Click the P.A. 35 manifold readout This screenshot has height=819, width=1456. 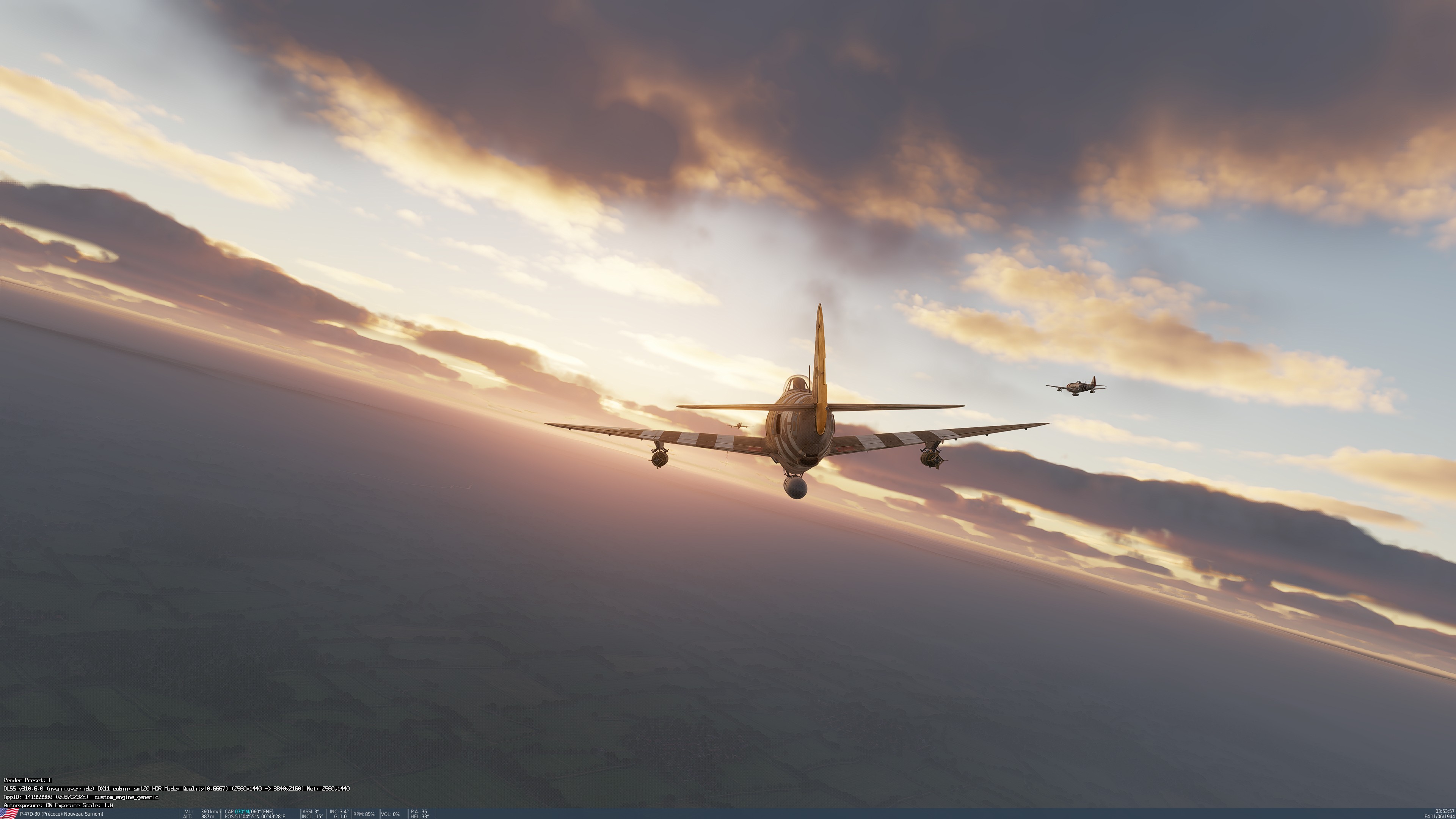(x=419, y=812)
